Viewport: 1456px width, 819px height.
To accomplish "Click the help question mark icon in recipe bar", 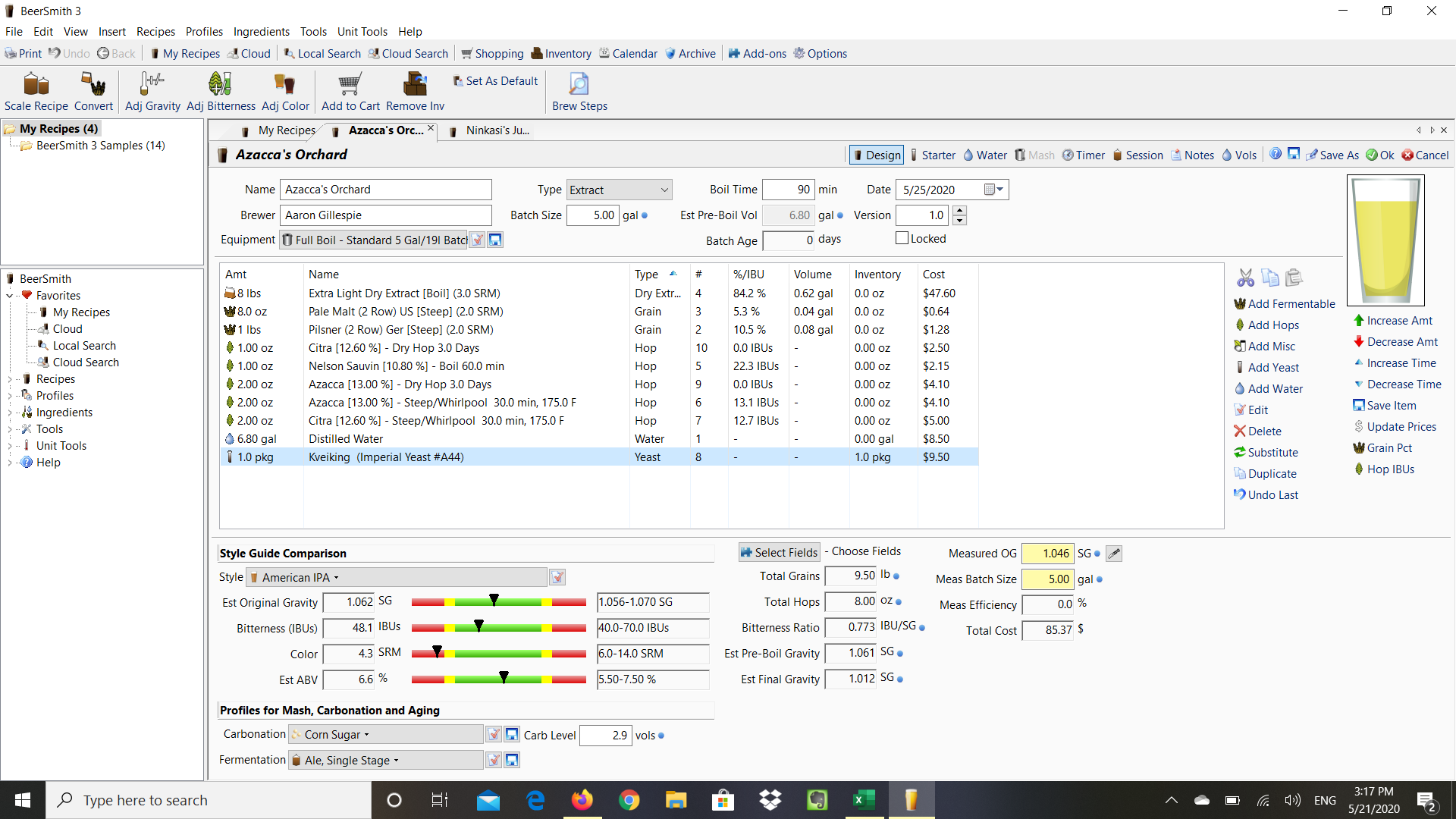I will 1276,154.
